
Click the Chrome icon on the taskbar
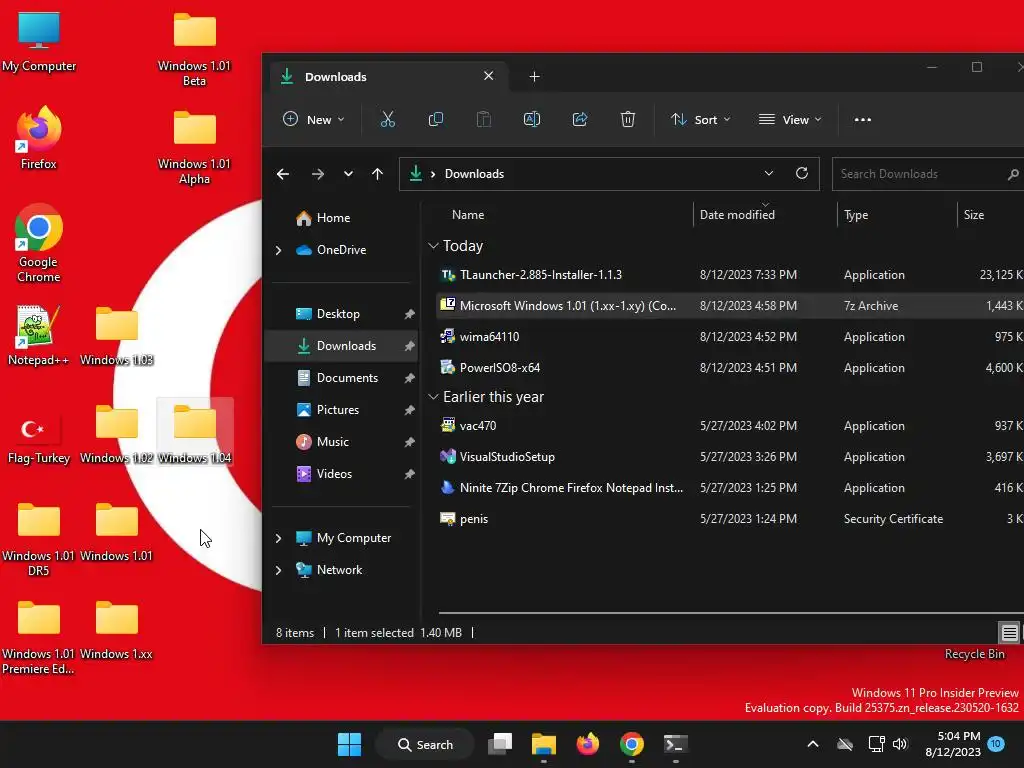pyautogui.click(x=632, y=744)
